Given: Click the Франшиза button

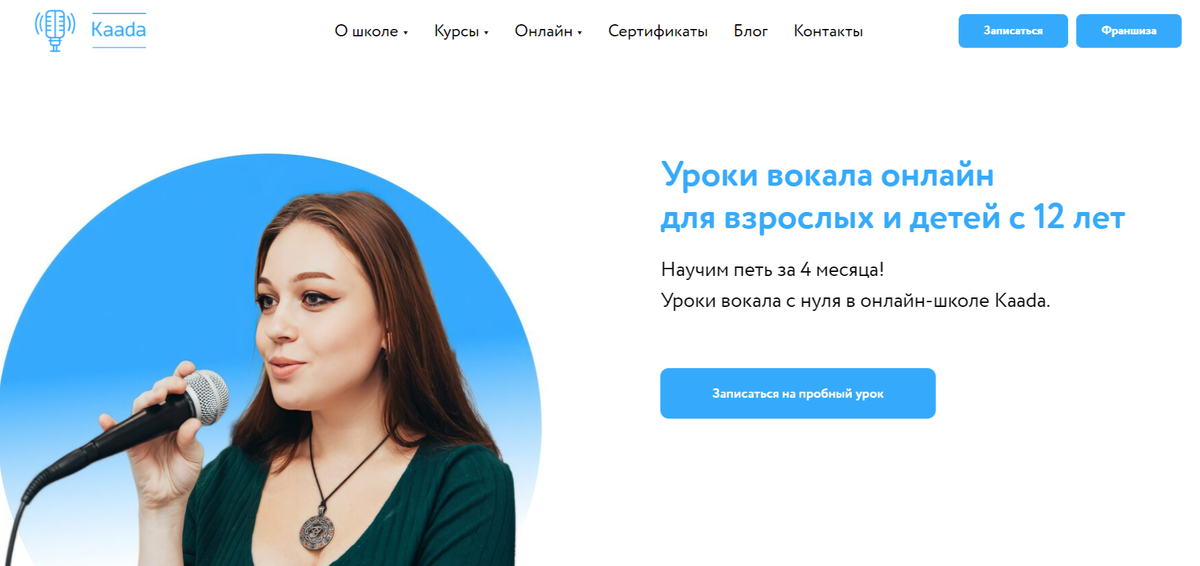Looking at the screenshot, I should click(x=1129, y=31).
